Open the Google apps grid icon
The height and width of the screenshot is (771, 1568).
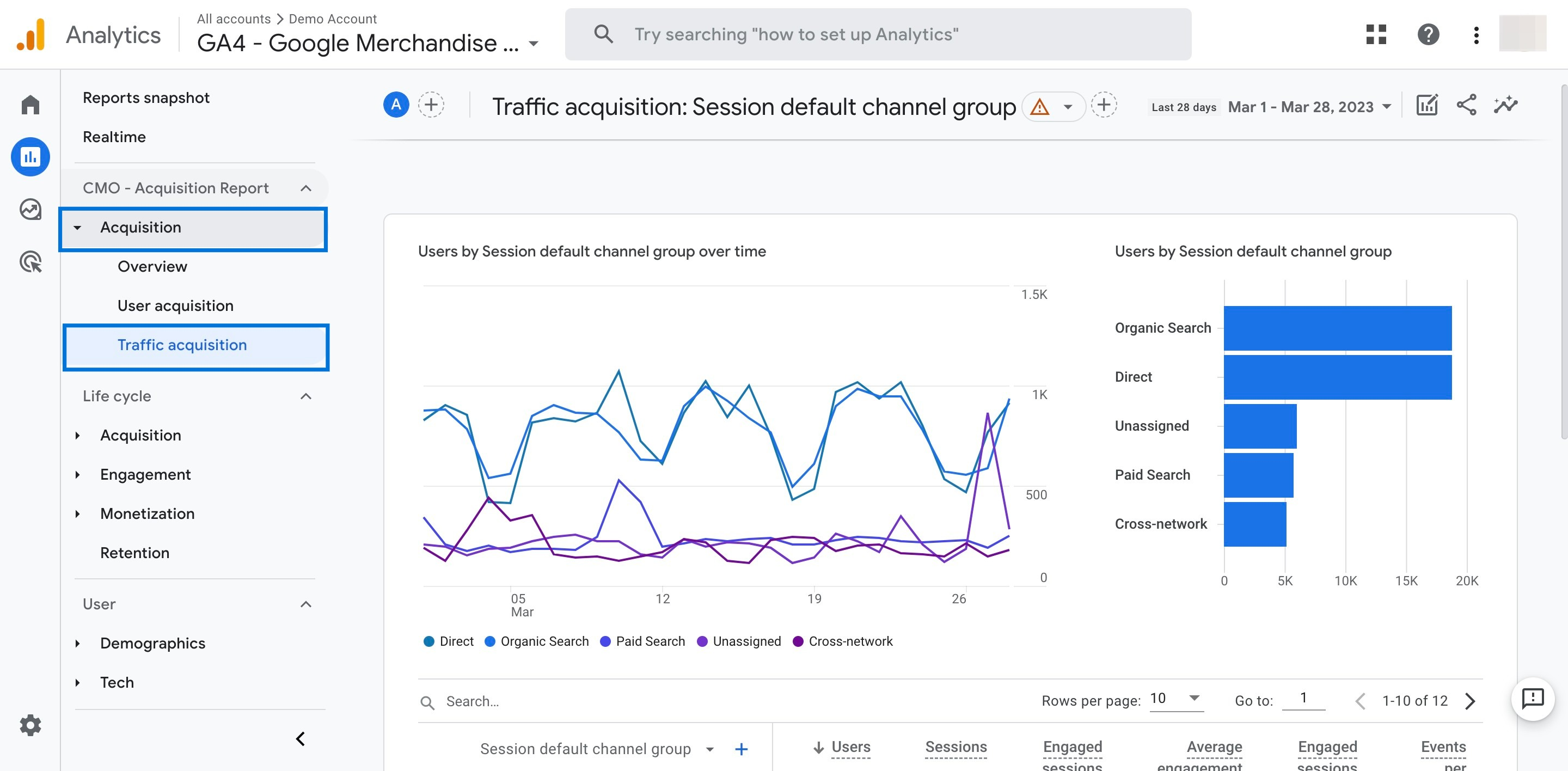(x=1376, y=34)
